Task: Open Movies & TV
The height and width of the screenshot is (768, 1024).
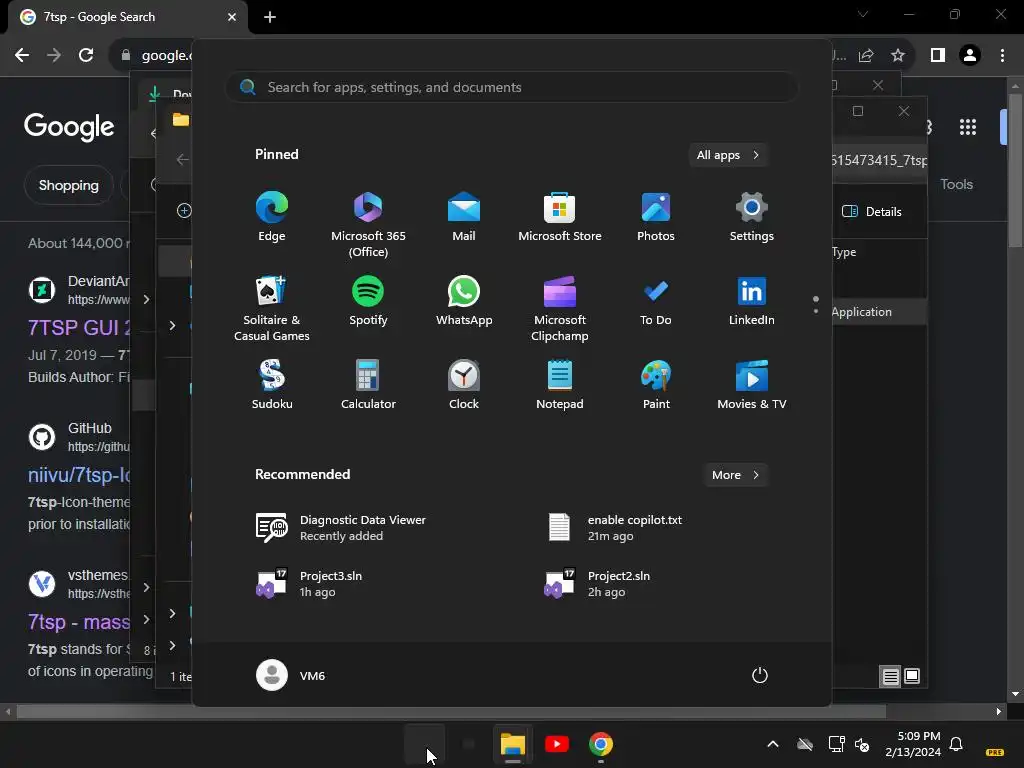Action: pos(752,385)
